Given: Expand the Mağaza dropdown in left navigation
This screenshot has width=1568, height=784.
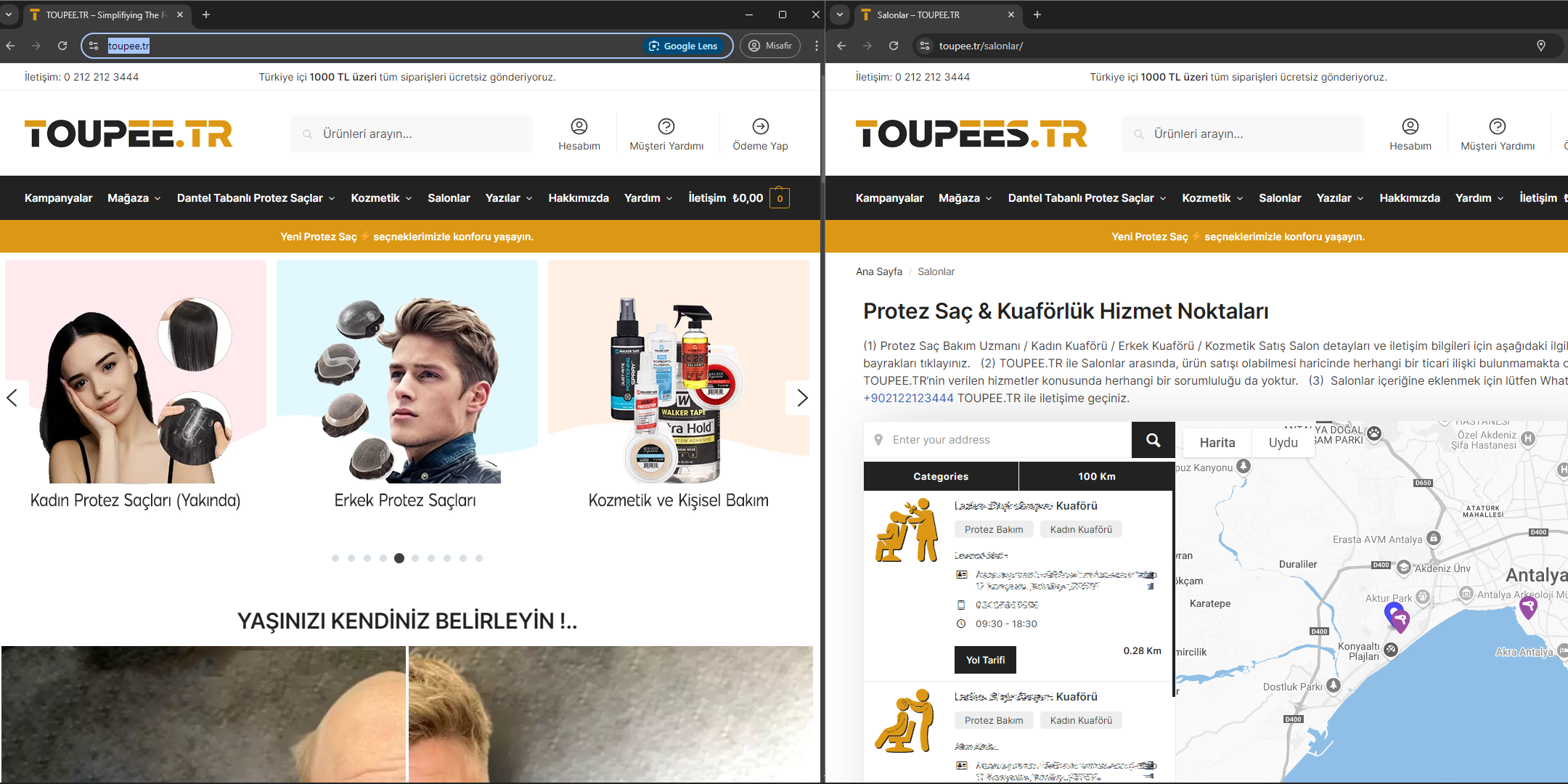Looking at the screenshot, I should coord(134,198).
